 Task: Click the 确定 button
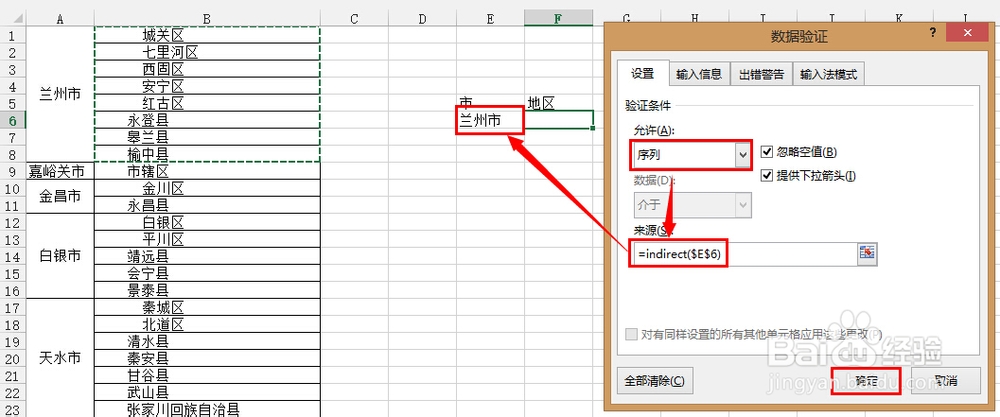point(865,381)
